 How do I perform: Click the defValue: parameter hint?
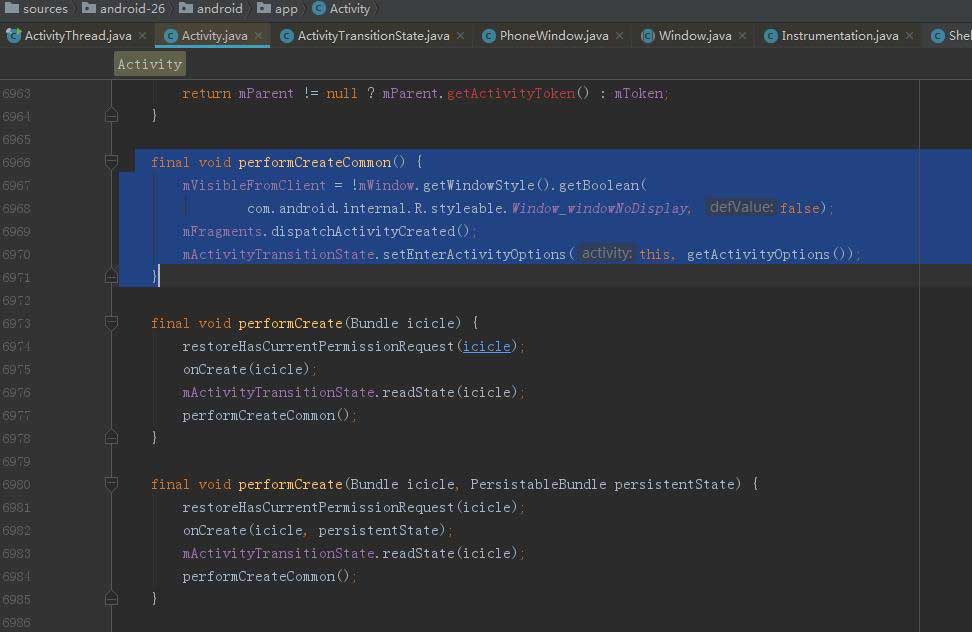pyautogui.click(x=741, y=207)
